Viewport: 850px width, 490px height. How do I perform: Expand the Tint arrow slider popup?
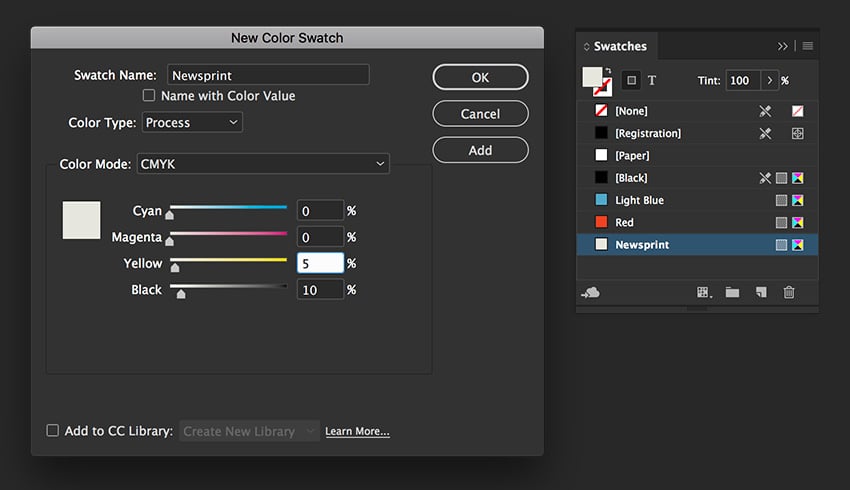click(x=770, y=80)
